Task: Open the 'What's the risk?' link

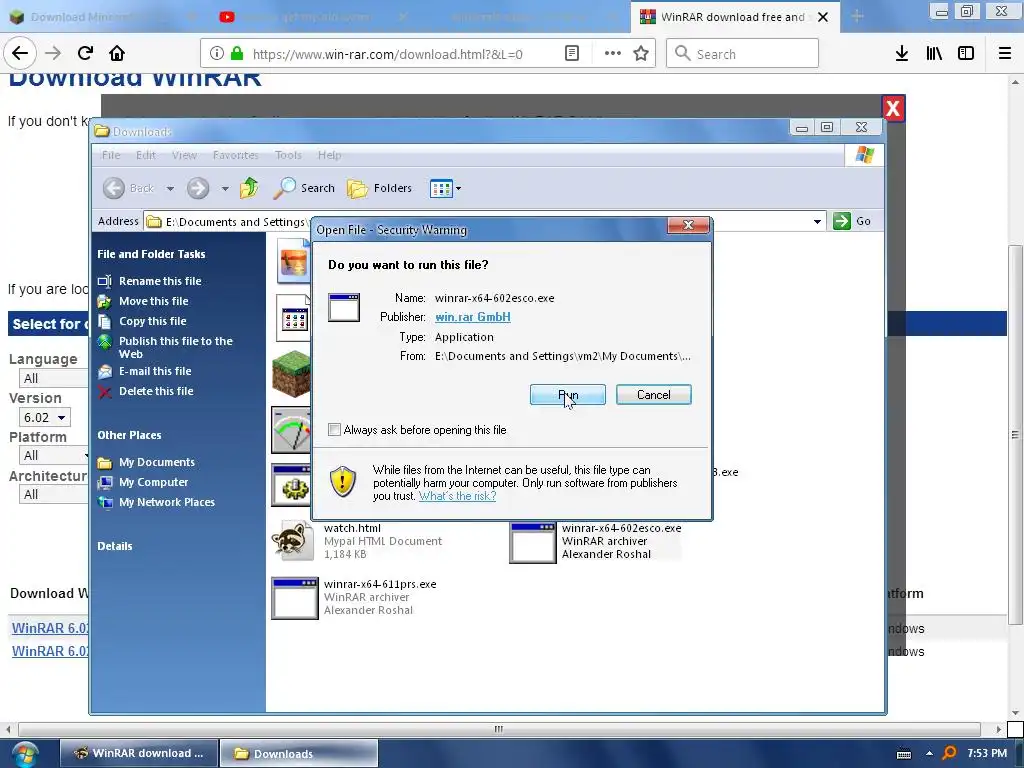Action: [x=457, y=496]
